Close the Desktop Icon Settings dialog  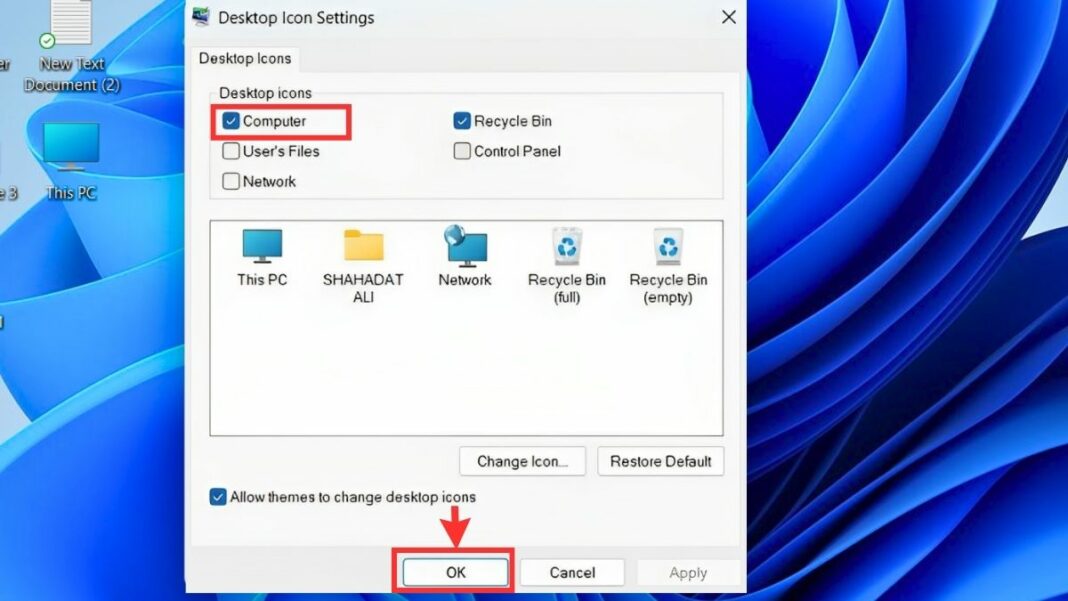[729, 17]
